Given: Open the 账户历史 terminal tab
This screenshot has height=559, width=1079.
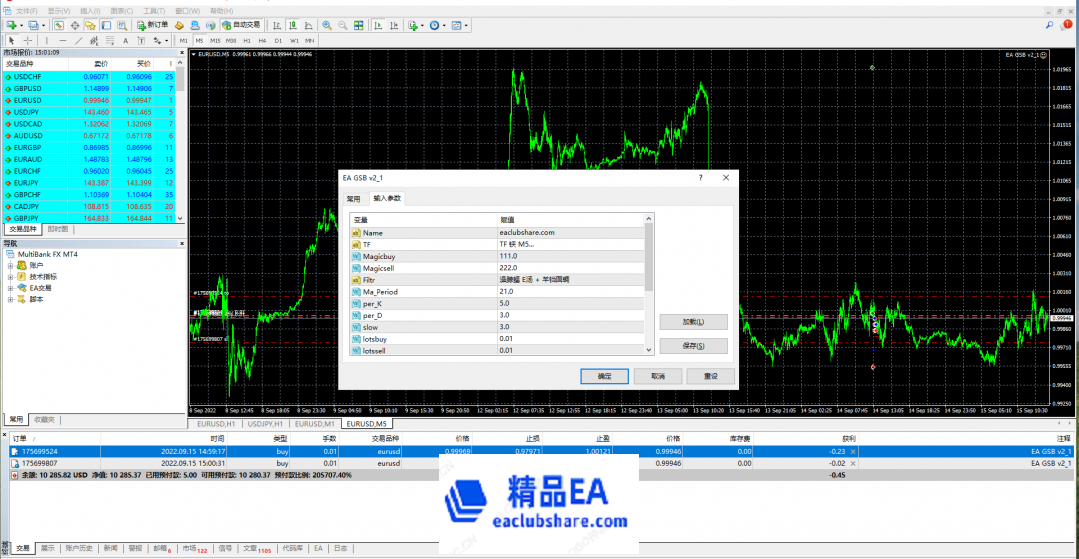Looking at the screenshot, I should pyautogui.click(x=78, y=549).
